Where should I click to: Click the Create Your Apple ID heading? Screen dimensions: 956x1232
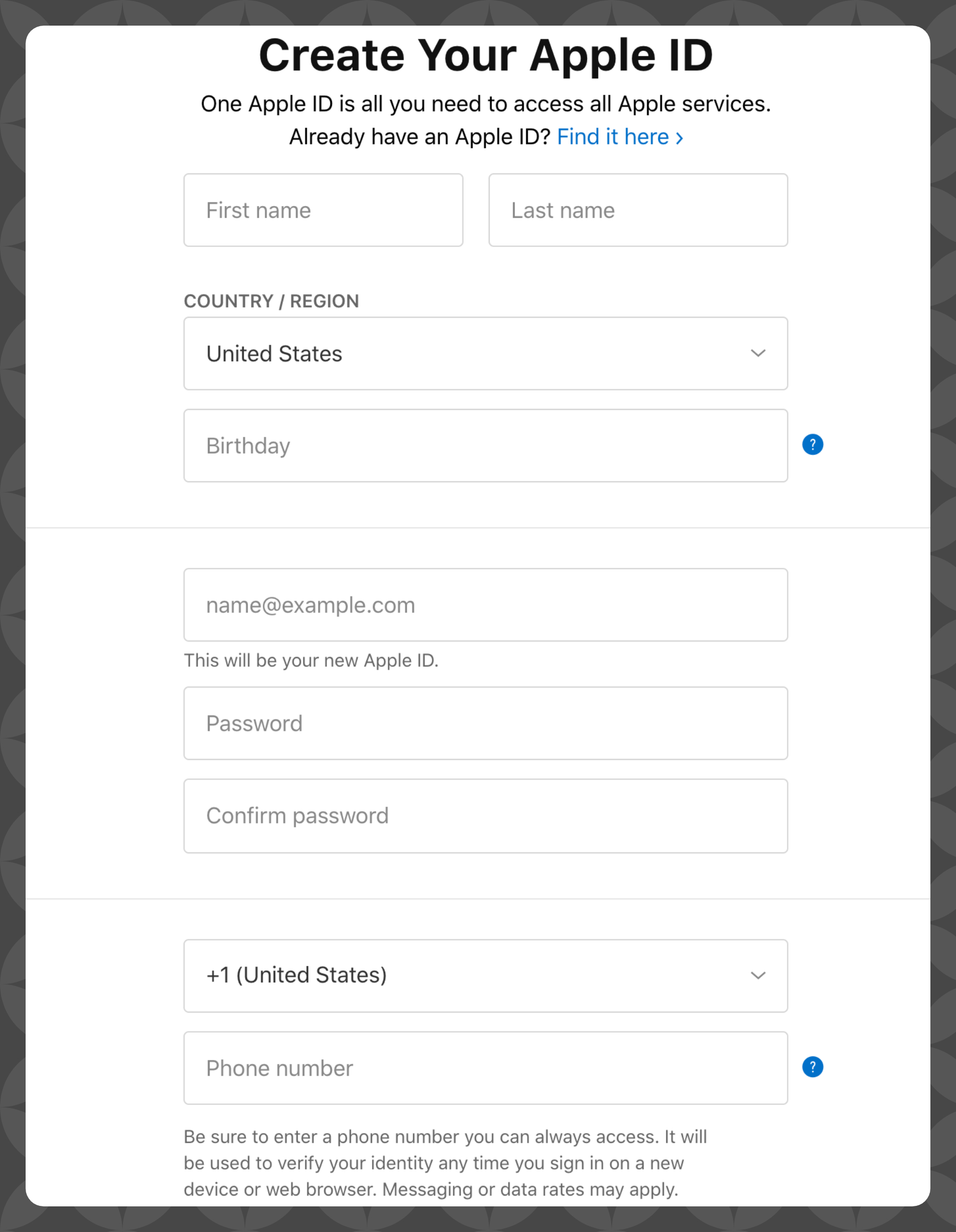(486, 54)
